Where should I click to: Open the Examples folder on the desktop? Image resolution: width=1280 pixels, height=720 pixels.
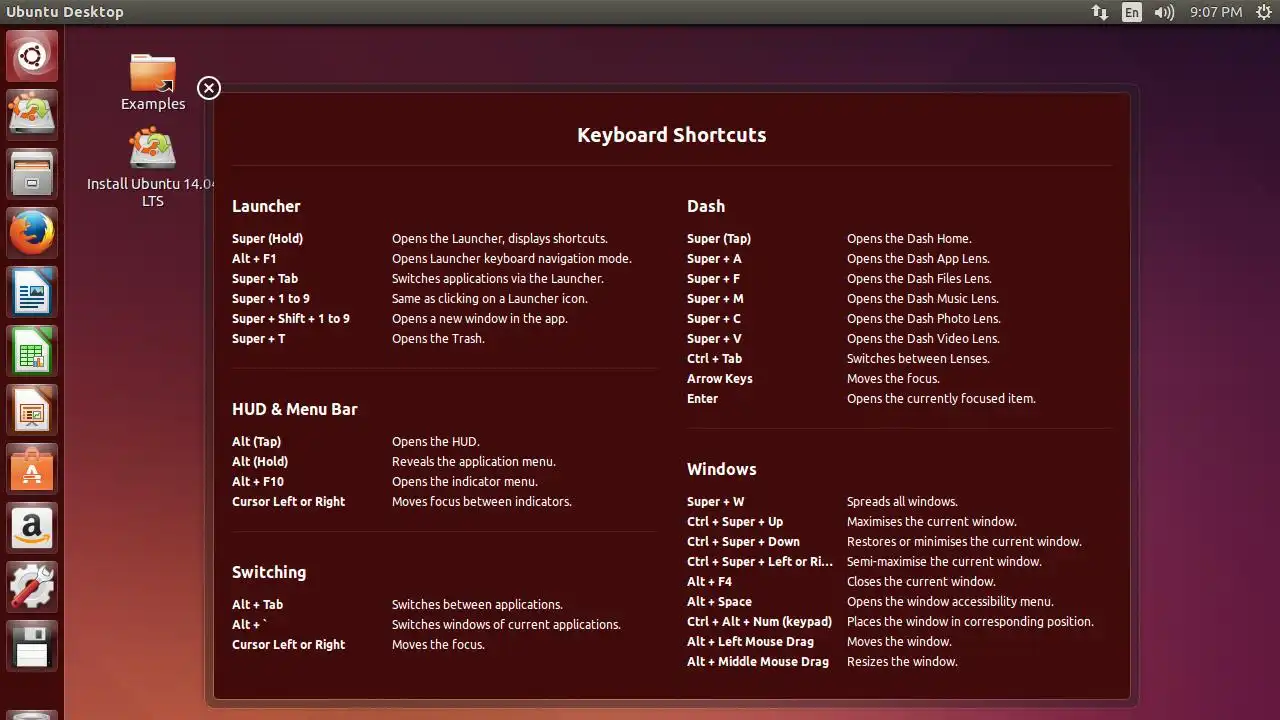point(153,82)
